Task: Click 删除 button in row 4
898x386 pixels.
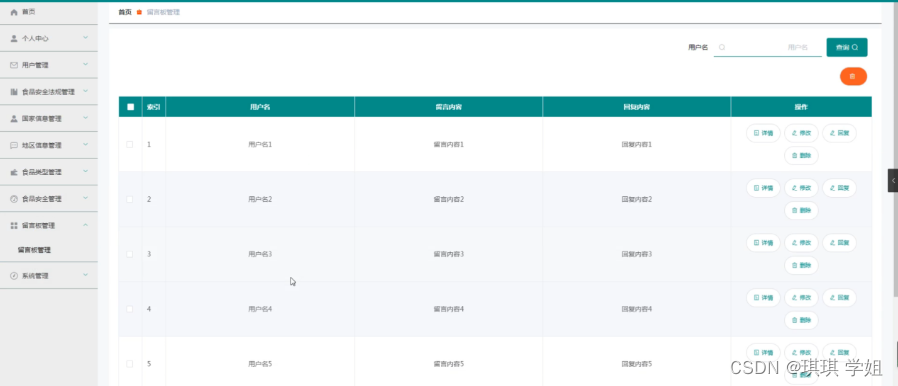Action: click(x=801, y=320)
